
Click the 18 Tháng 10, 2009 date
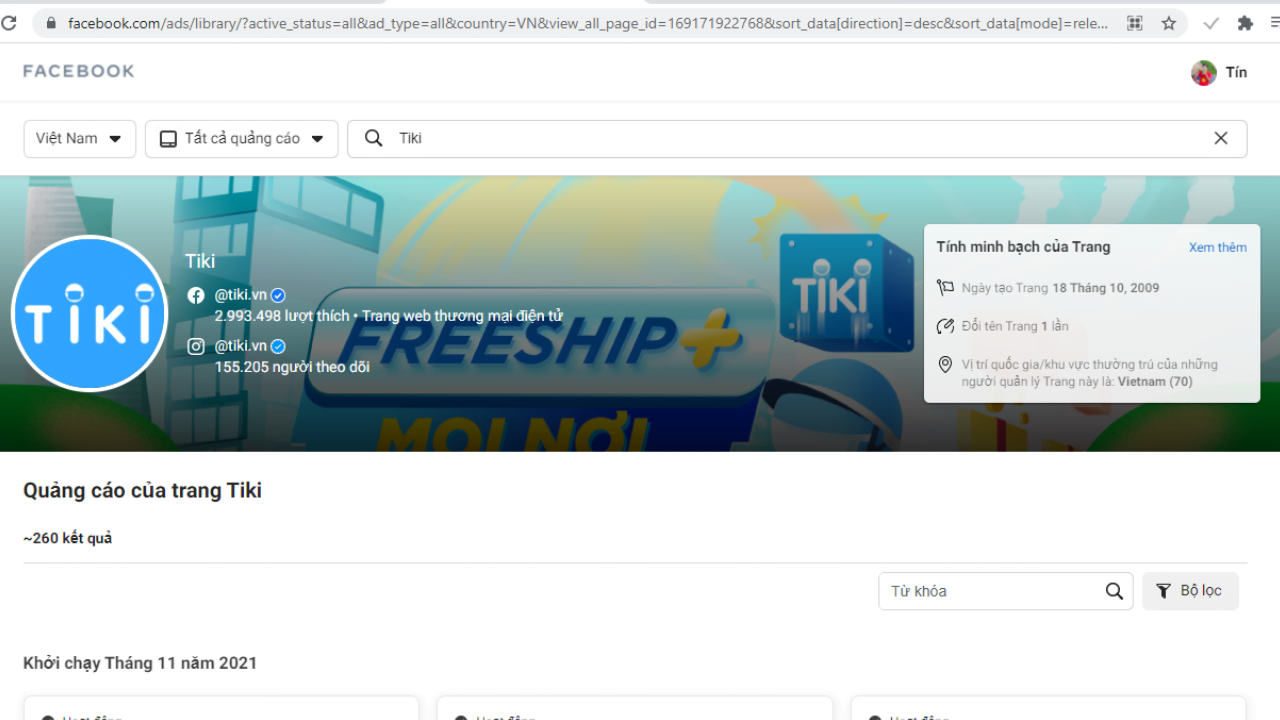pyautogui.click(x=1106, y=288)
